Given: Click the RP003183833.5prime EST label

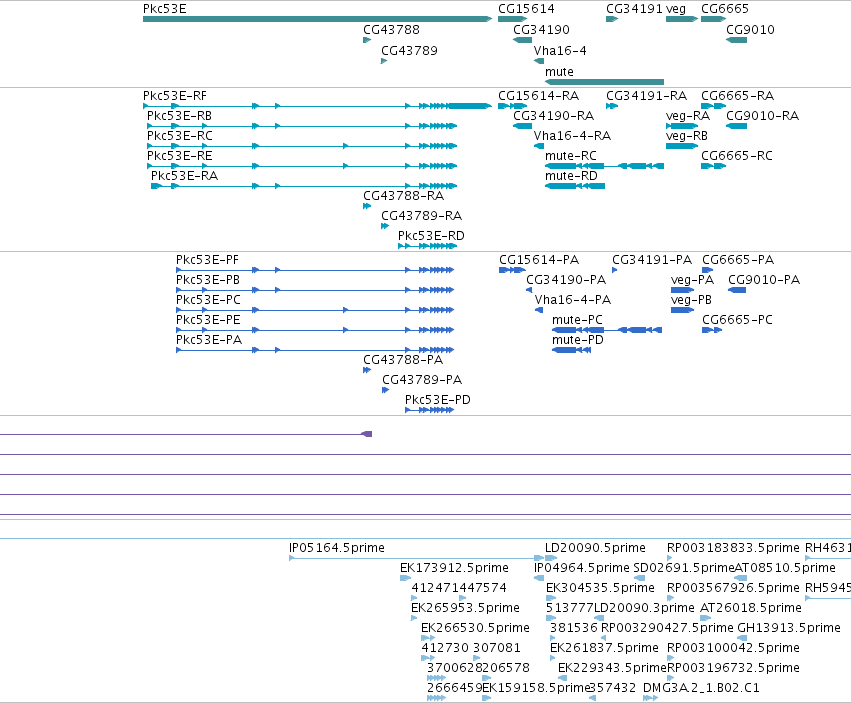Looking at the screenshot, I should tap(733, 548).
